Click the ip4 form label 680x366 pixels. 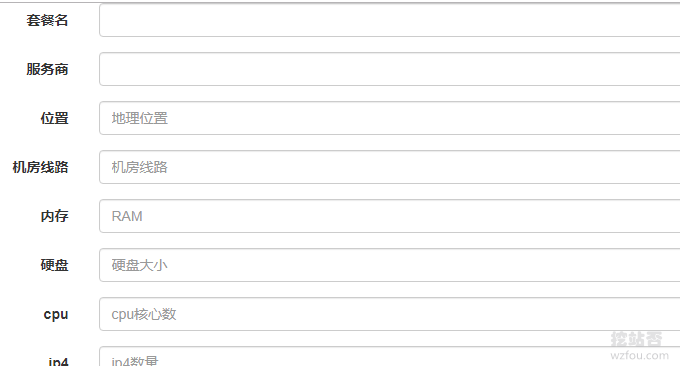click(x=58, y=361)
